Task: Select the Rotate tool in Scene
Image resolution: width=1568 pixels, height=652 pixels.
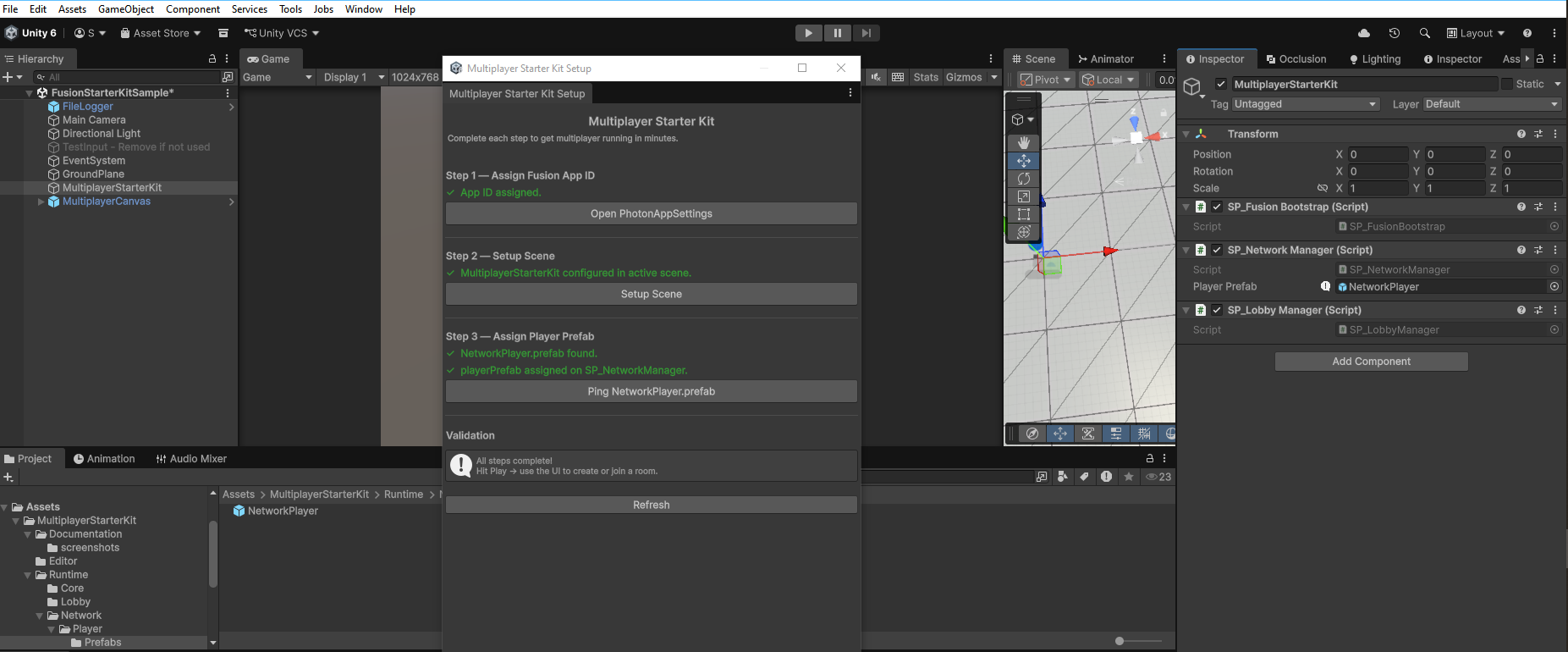Action: click(x=1023, y=179)
